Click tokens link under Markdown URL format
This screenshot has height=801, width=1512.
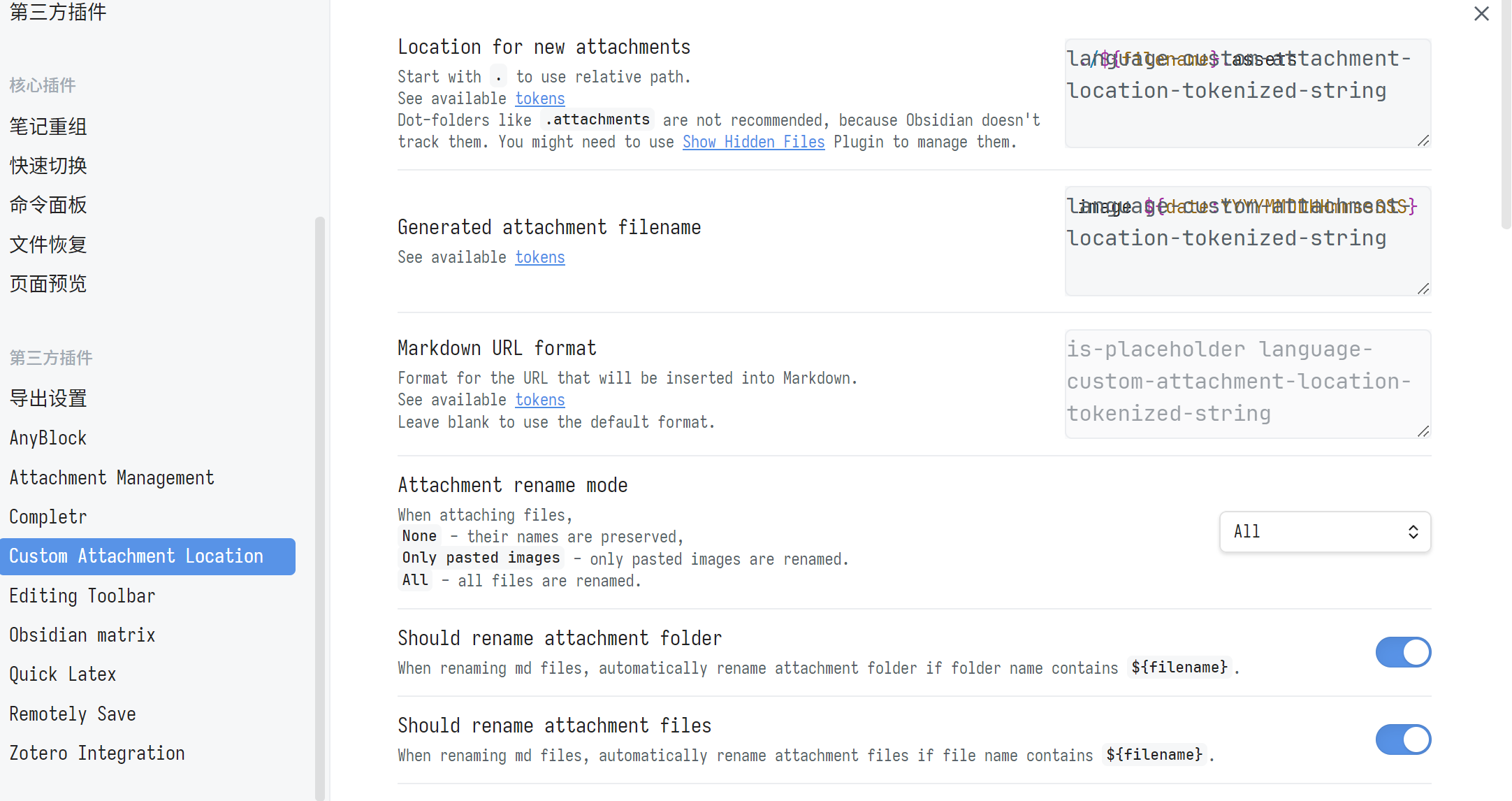539,400
